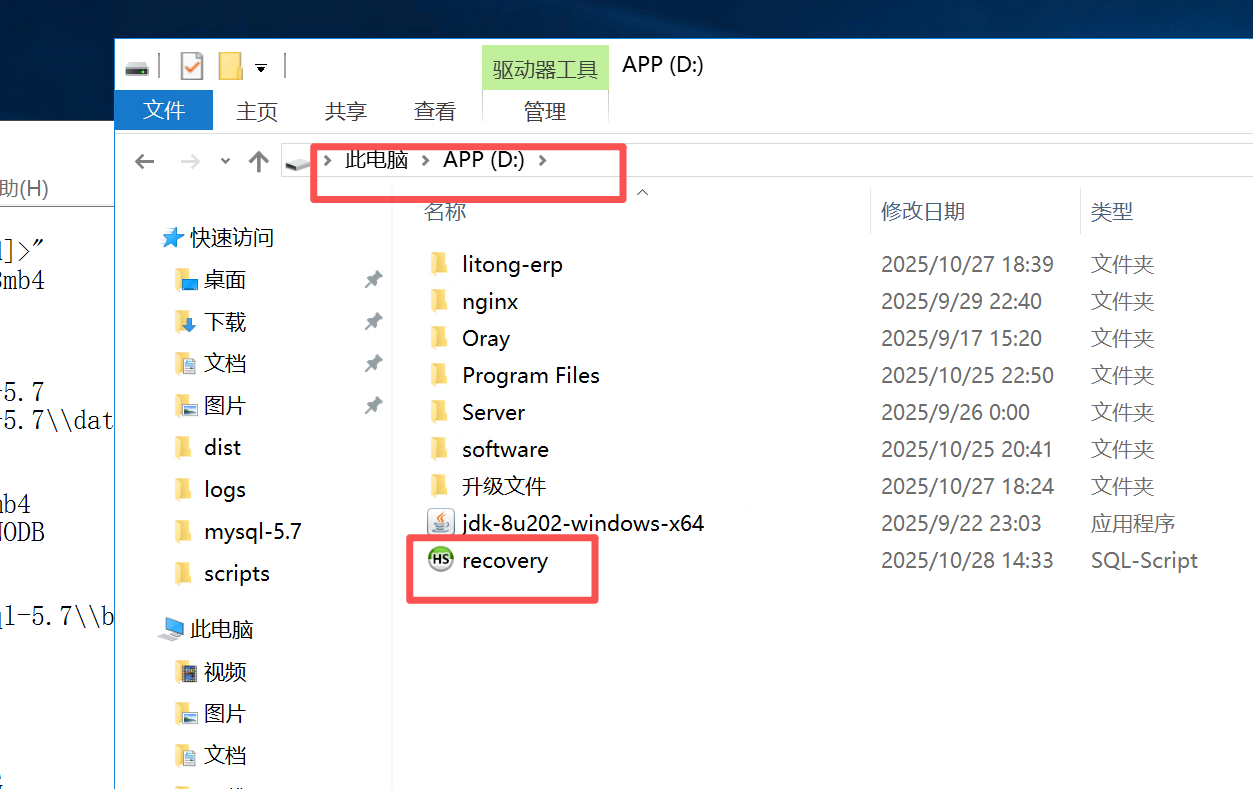Unpin quick access 图片 using its pin icon
The image size is (1253, 789).
pos(373,405)
